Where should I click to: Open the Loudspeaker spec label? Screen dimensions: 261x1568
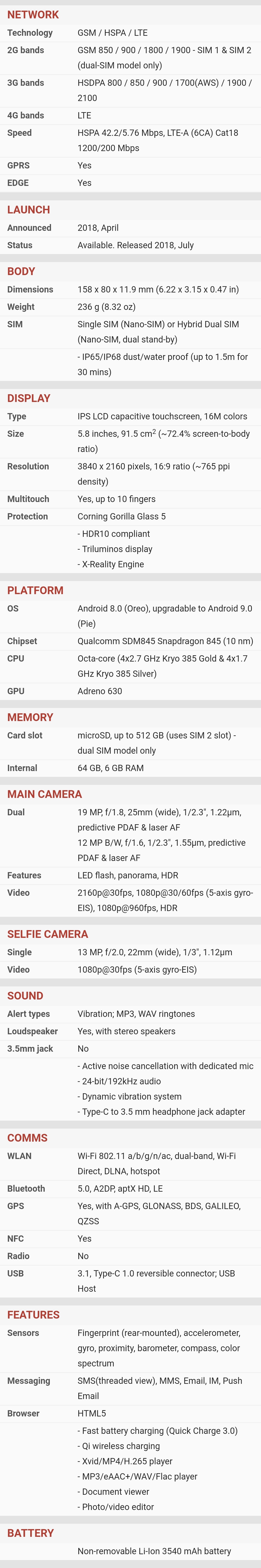[32, 1031]
